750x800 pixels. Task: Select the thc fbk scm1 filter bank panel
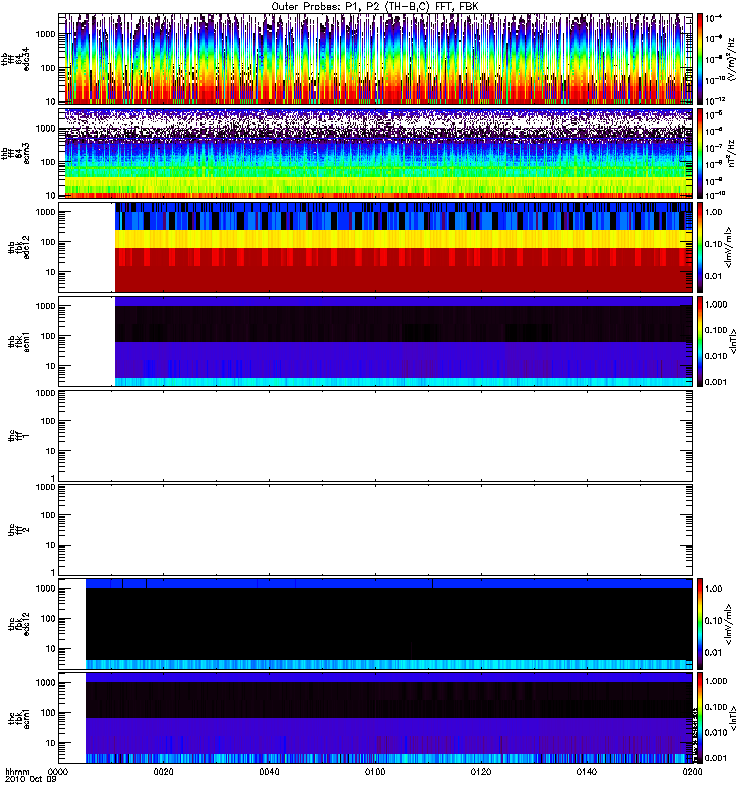[x=376, y=718]
